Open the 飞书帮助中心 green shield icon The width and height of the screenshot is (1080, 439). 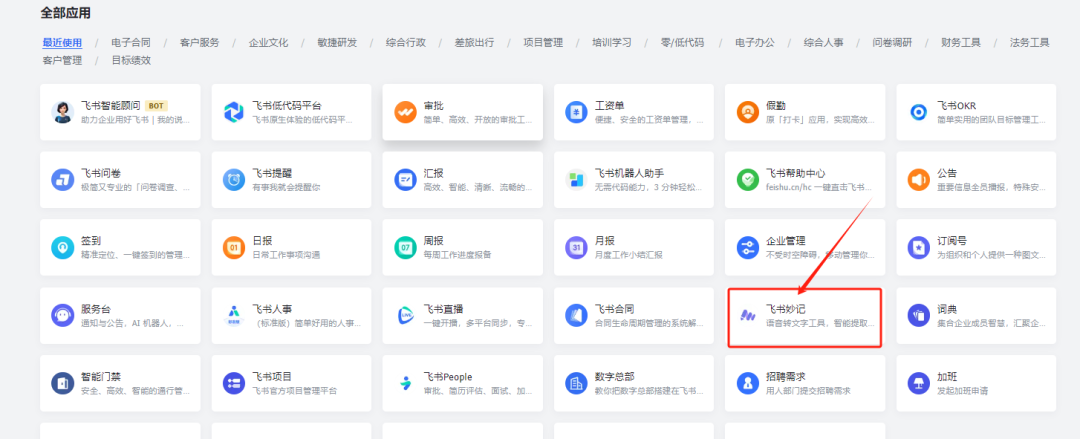[747, 179]
